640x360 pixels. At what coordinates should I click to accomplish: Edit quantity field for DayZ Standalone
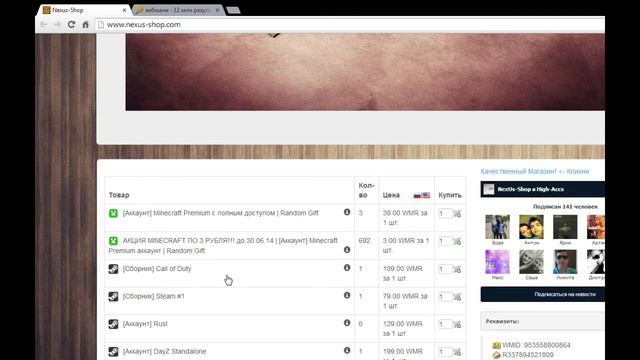(x=445, y=352)
